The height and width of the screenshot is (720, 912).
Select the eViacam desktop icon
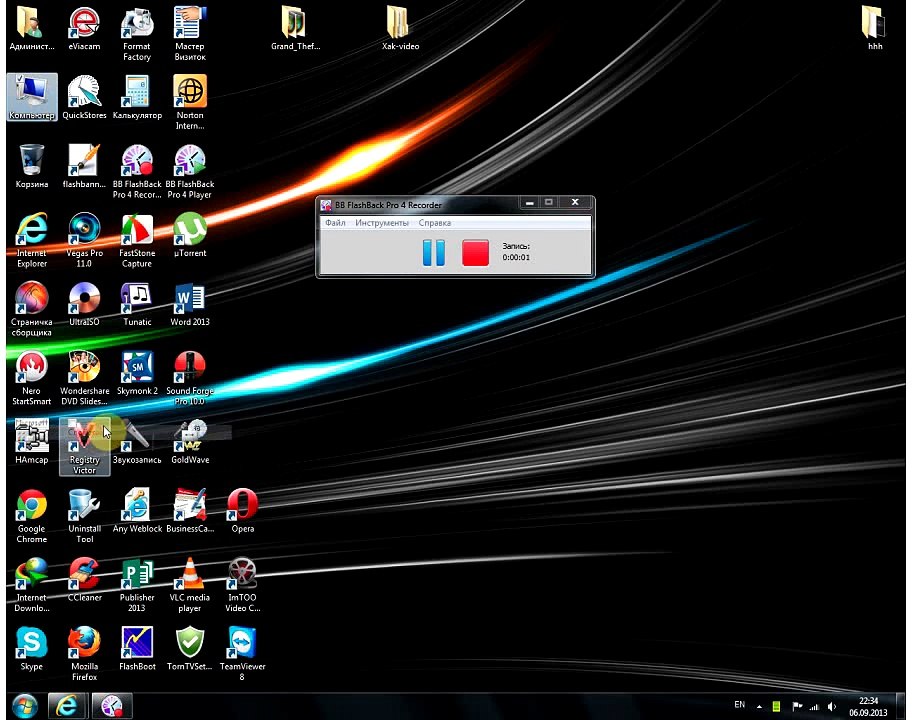click(x=84, y=29)
